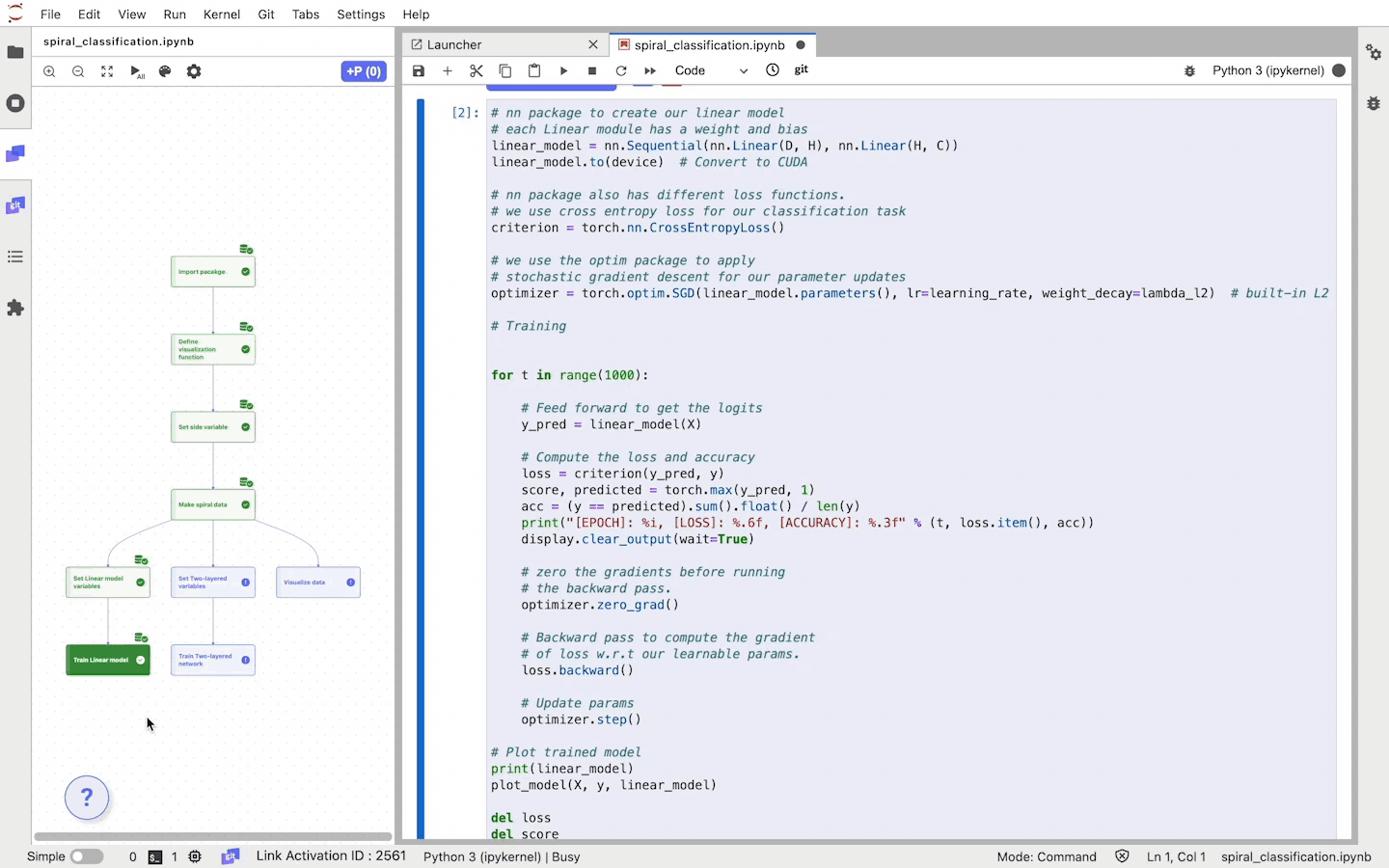Open the pipeline color palette

(165, 71)
